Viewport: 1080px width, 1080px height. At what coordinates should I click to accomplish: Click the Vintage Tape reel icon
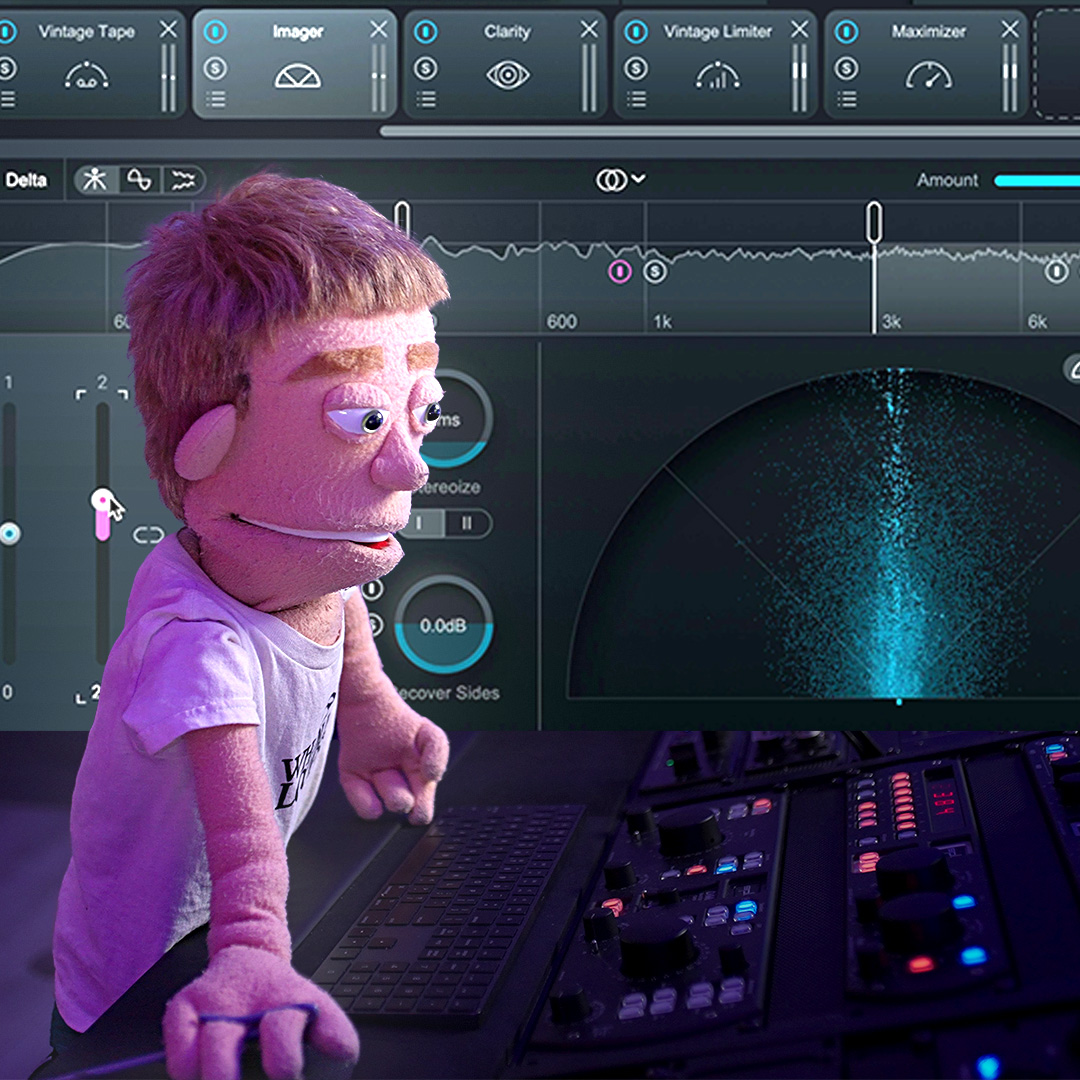(86, 76)
